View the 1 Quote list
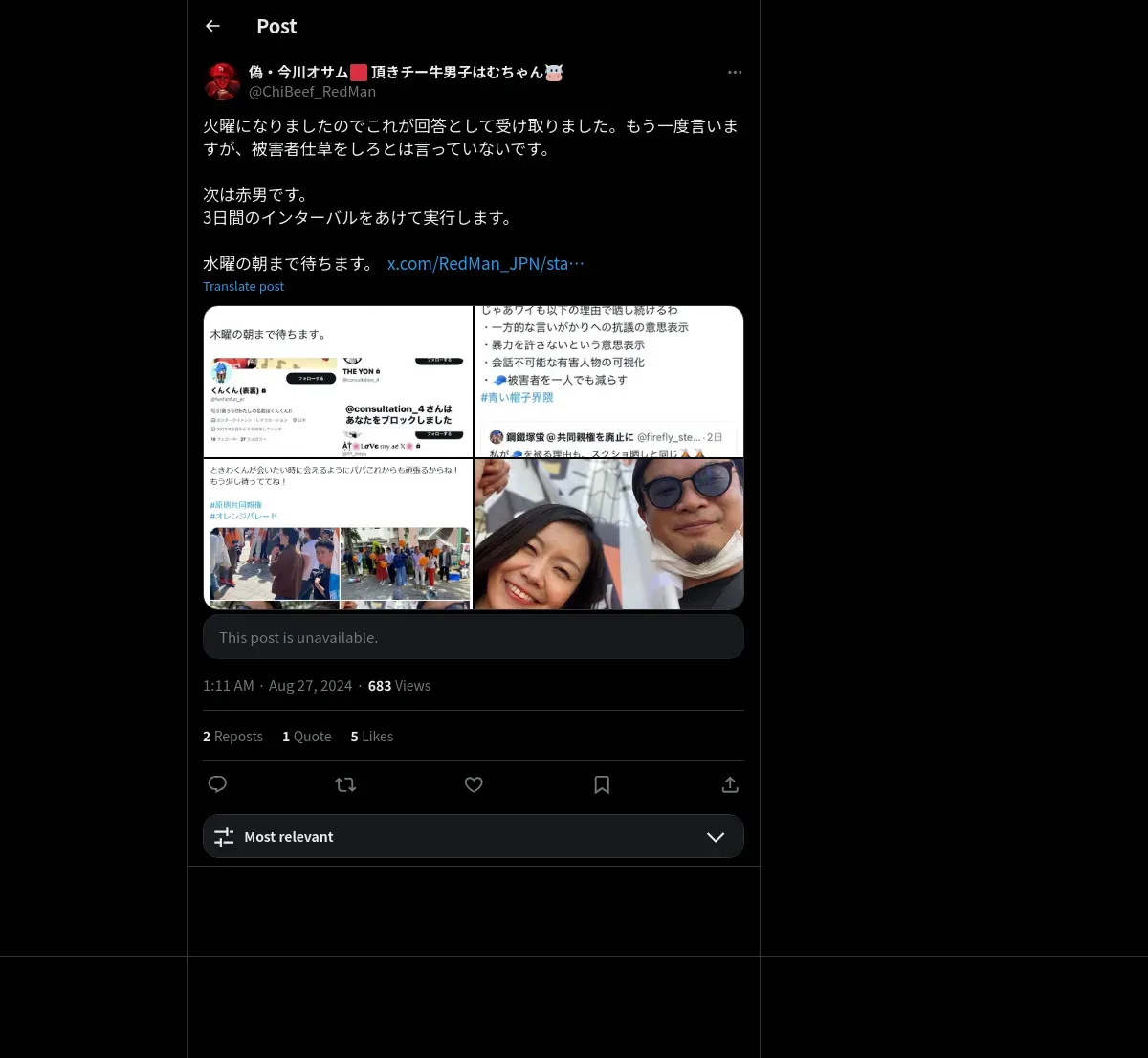 [307, 737]
